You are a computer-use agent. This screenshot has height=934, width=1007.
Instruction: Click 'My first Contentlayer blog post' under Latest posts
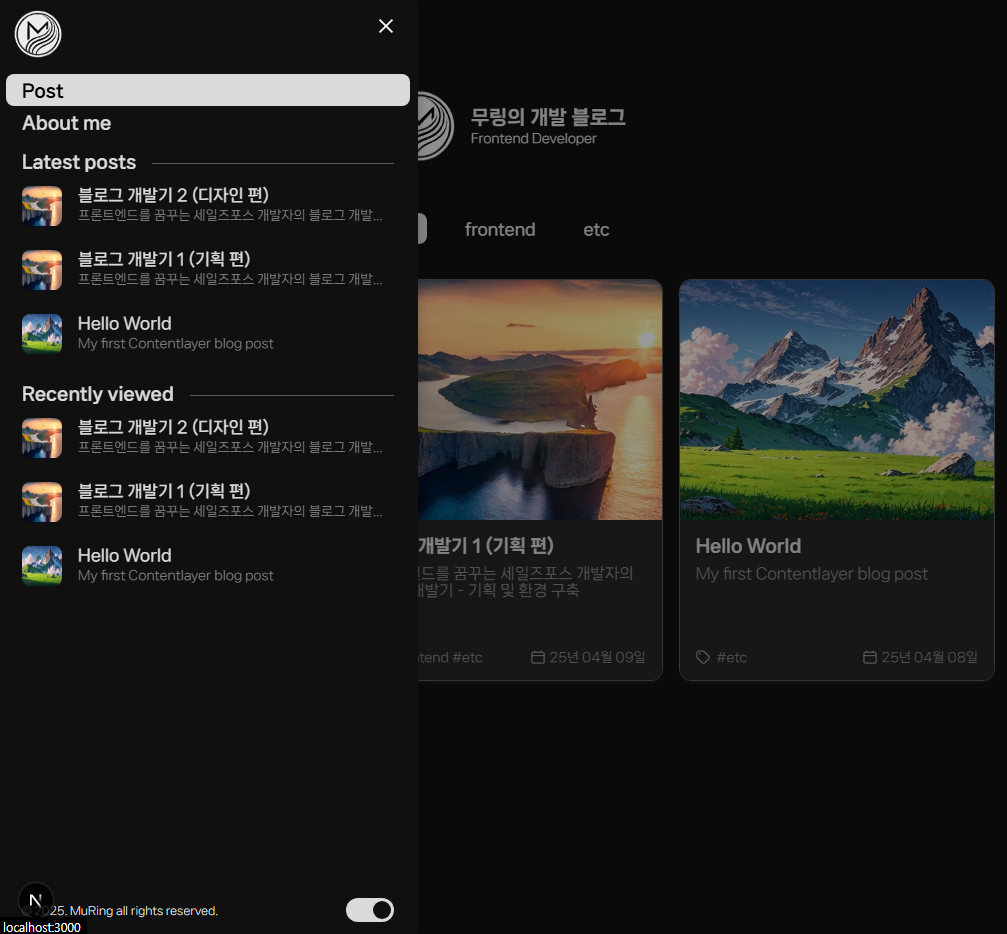(x=175, y=344)
